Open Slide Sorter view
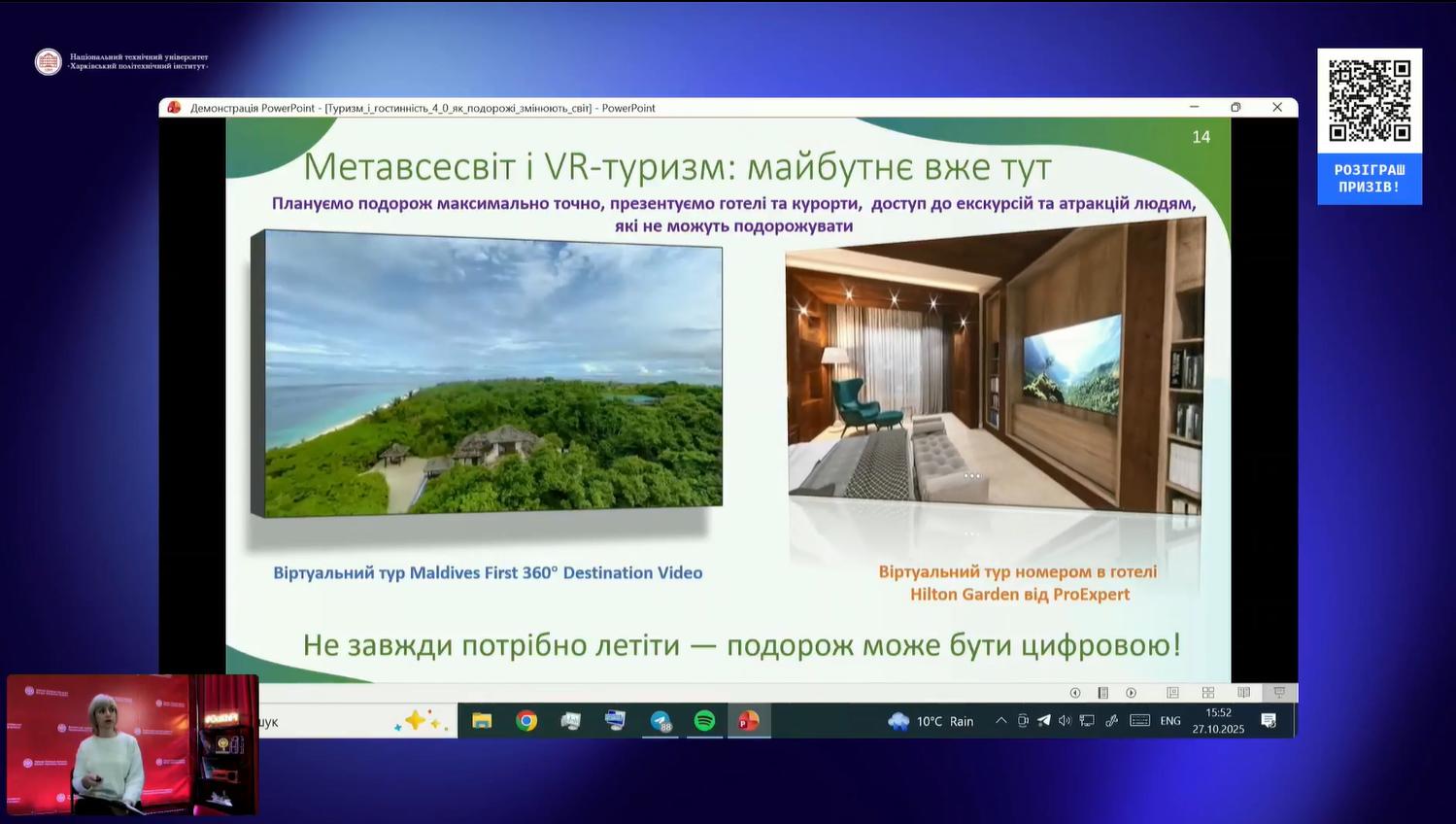 click(x=1208, y=693)
